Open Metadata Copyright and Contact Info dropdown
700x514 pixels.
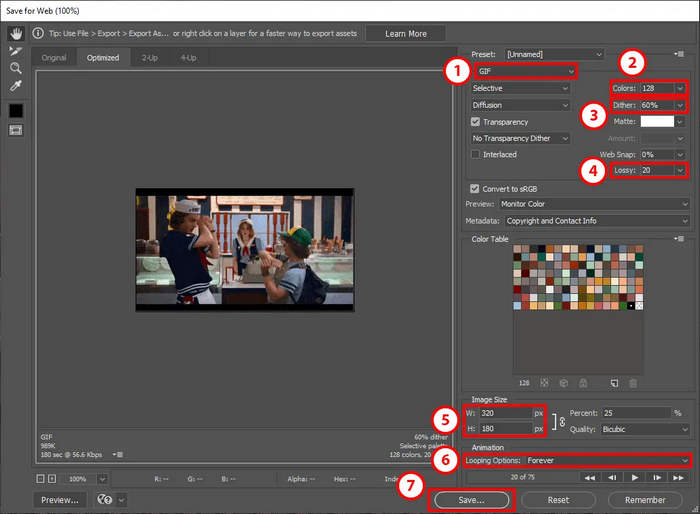597,221
